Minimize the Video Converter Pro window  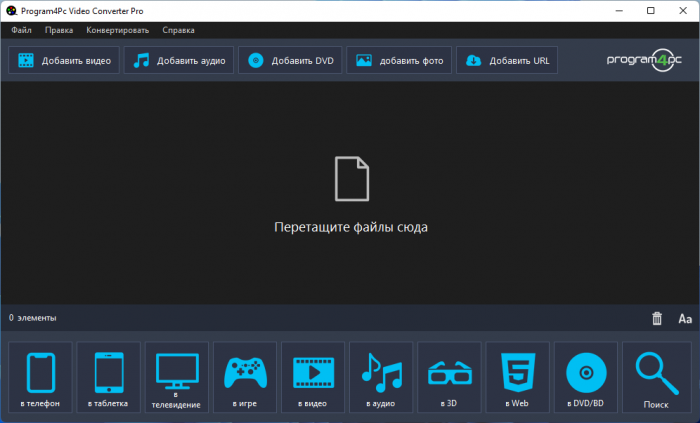tap(619, 11)
